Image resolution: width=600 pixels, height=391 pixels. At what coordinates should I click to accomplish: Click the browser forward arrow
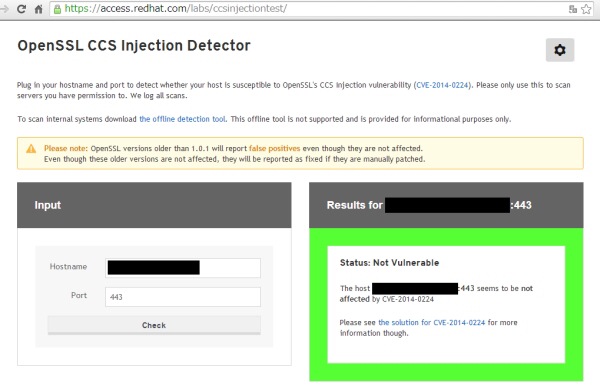coord(4,9)
